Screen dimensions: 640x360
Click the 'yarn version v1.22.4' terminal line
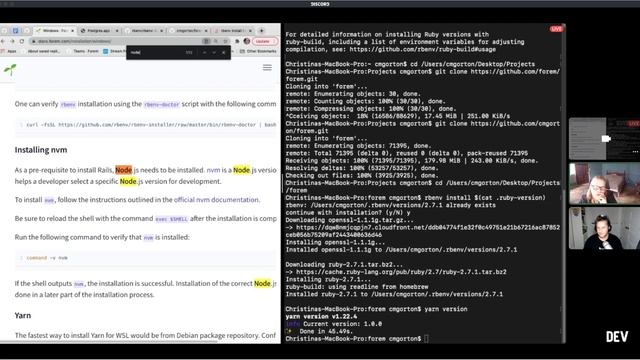[321, 316]
